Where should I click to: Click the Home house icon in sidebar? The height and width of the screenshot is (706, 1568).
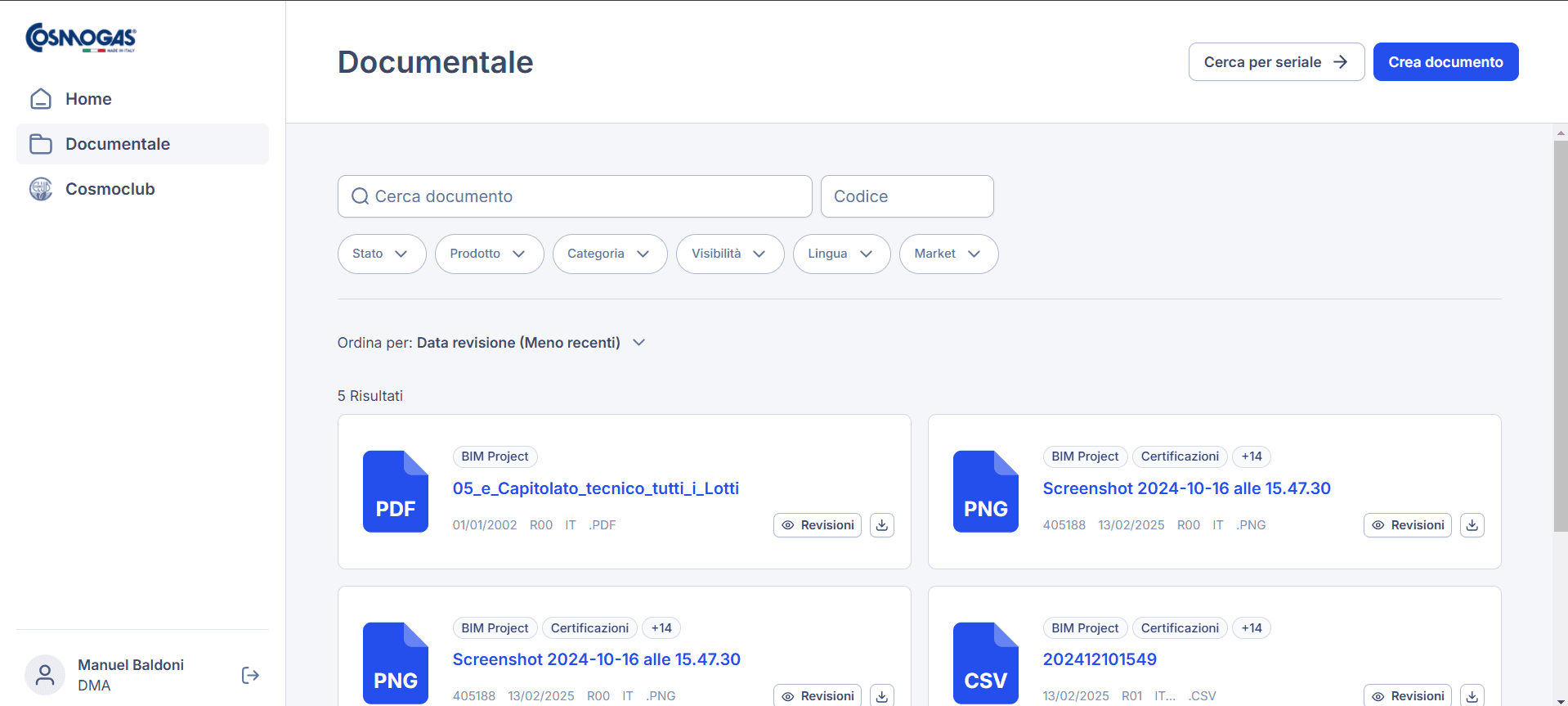click(41, 99)
